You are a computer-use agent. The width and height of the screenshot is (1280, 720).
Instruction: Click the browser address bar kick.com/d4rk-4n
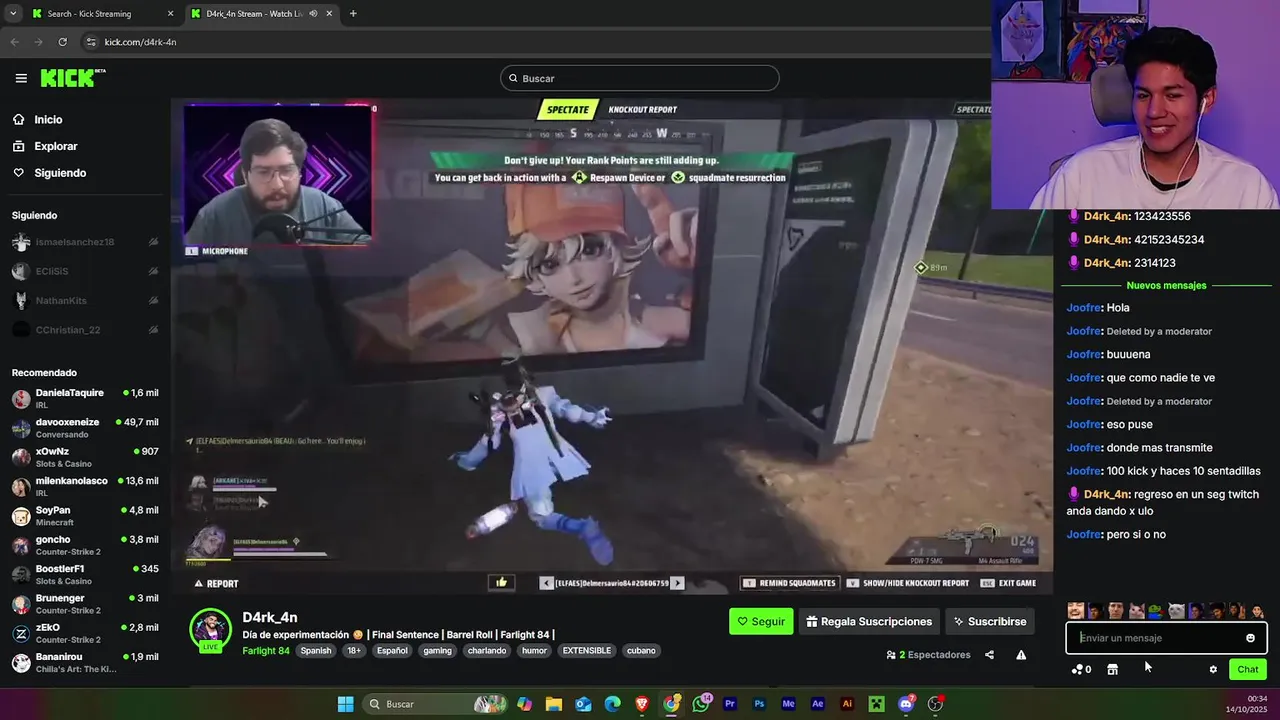[x=140, y=42]
